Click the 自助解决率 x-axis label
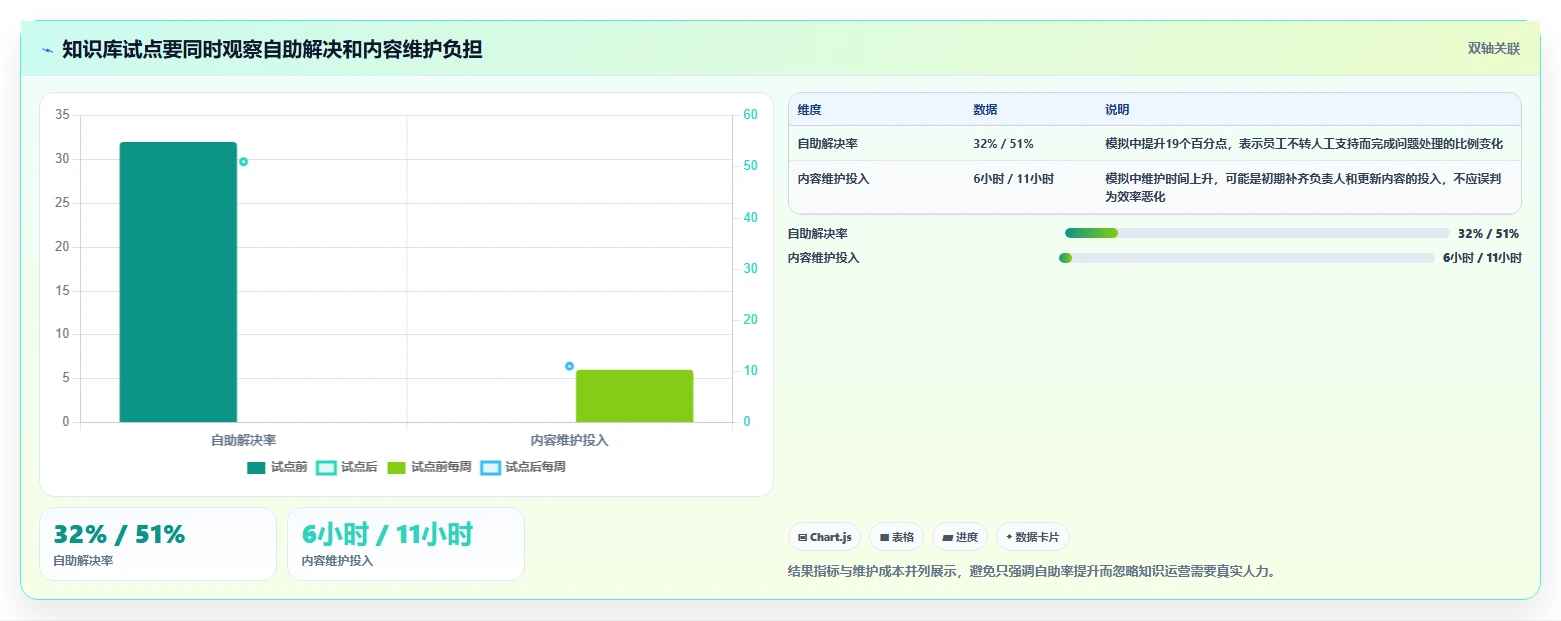The width and height of the screenshot is (1561, 621). [243, 440]
